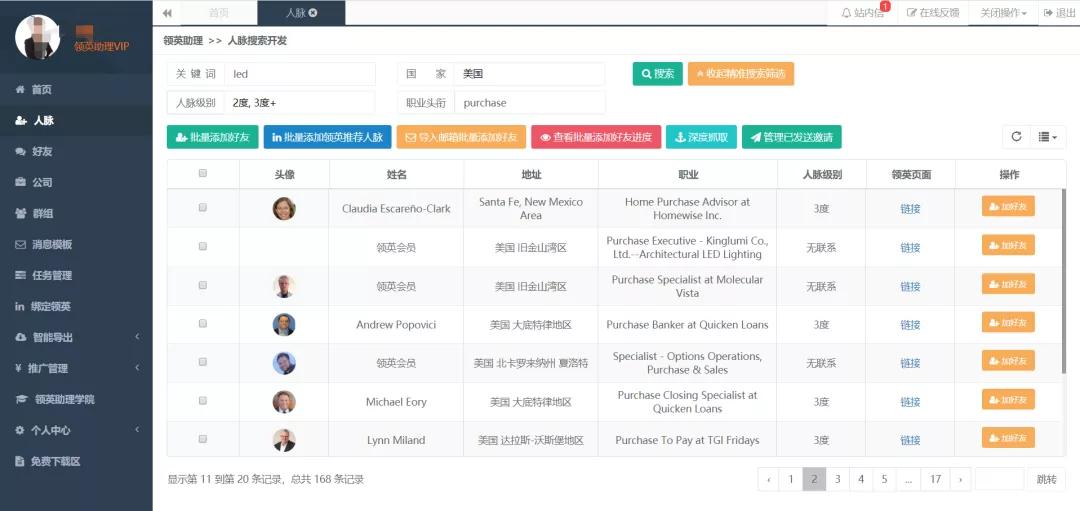Screen dimensions: 1080x511
Task: Open 链接 for Claudia Escareño-Clark
Action: [910, 209]
